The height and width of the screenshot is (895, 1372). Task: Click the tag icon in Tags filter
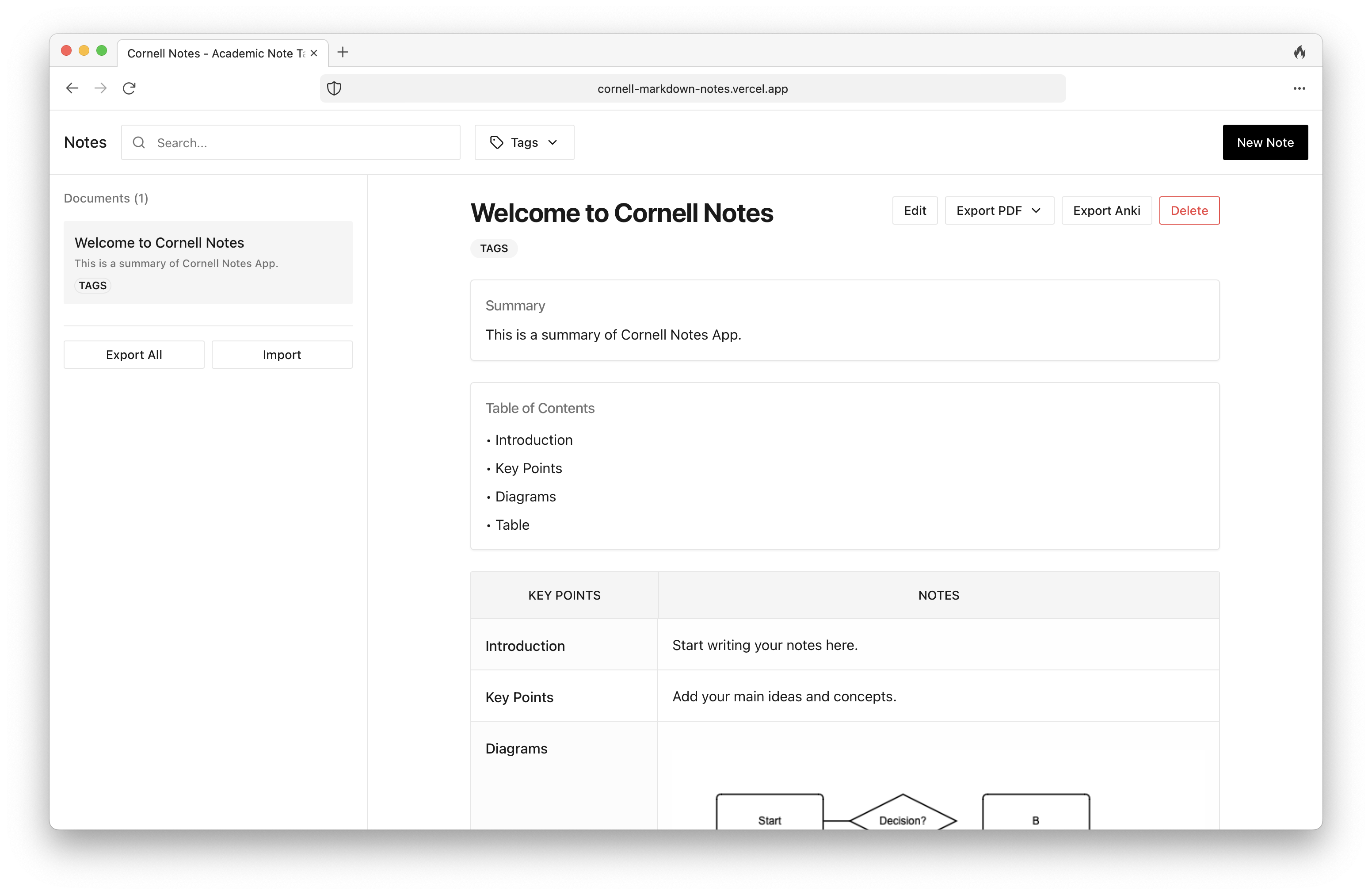coord(496,142)
